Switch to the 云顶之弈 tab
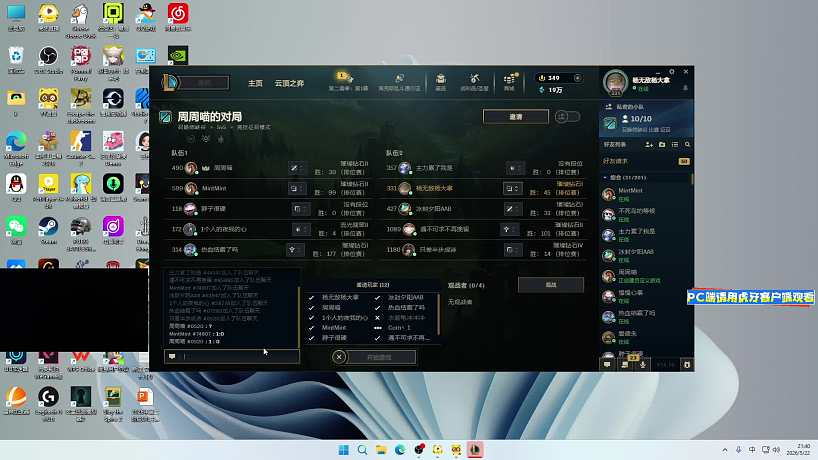This screenshot has height=460, width=818. coord(289,83)
